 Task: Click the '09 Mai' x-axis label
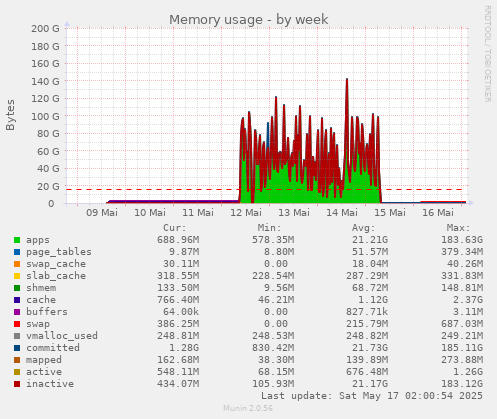(x=102, y=213)
